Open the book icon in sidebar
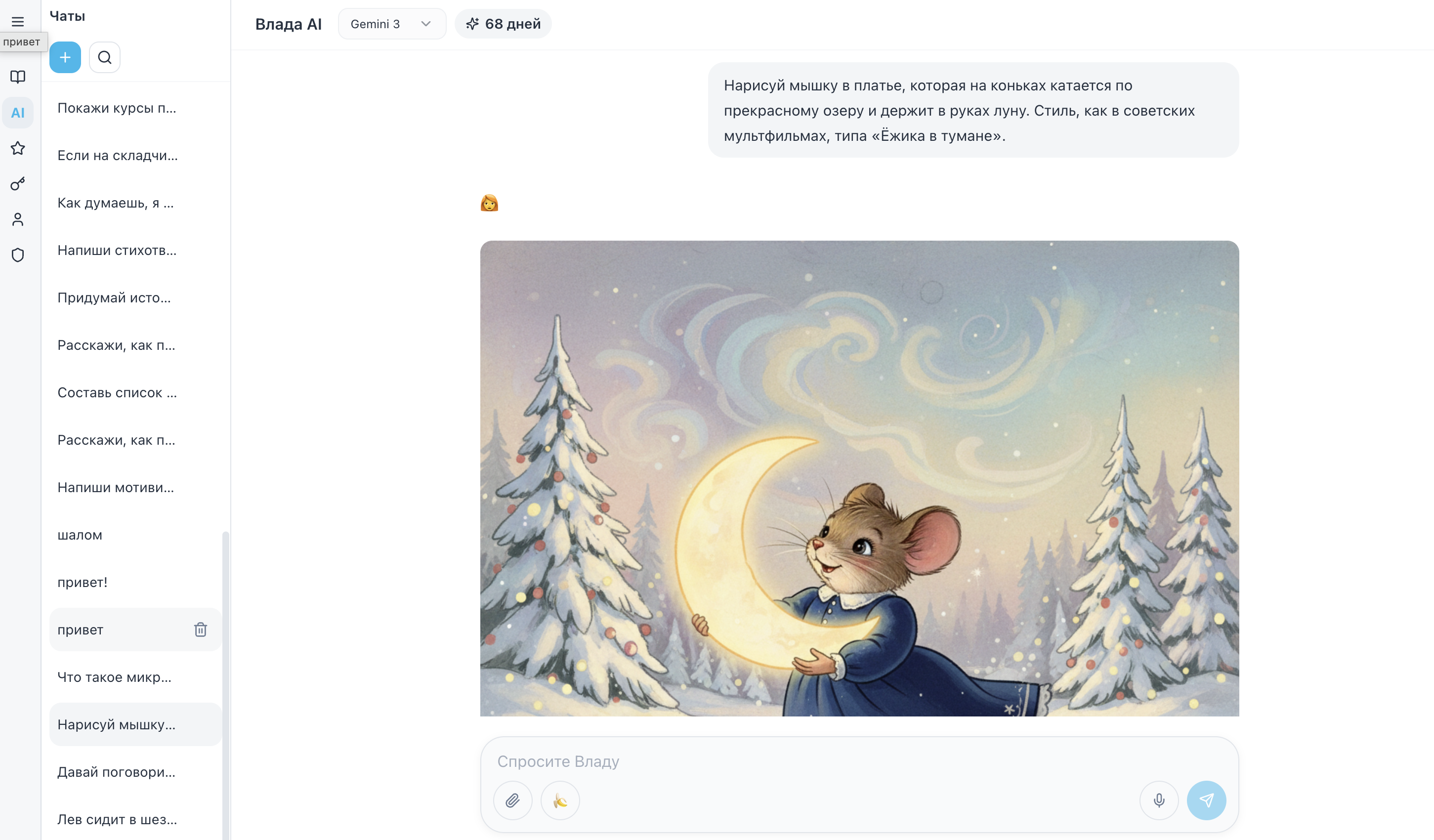 [x=18, y=77]
